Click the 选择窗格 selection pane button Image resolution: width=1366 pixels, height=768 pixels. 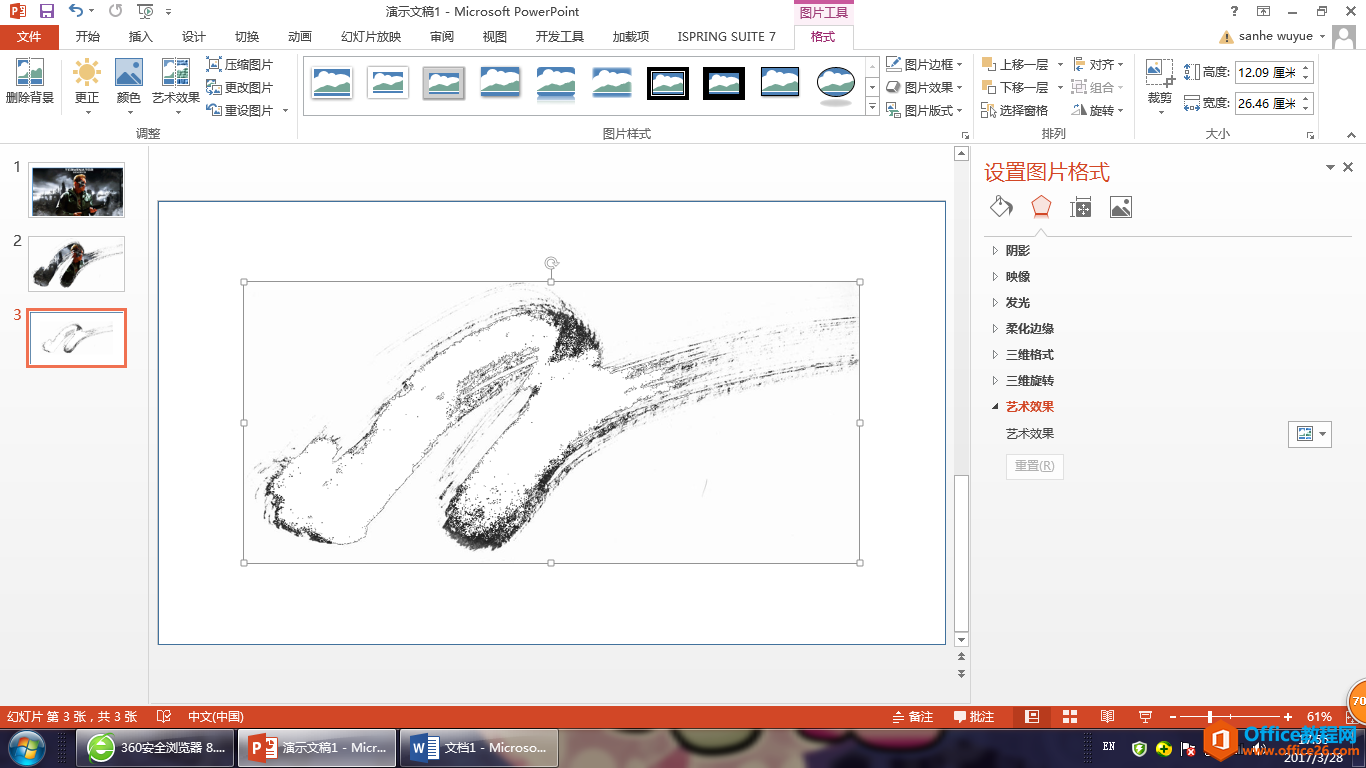click(x=1016, y=110)
